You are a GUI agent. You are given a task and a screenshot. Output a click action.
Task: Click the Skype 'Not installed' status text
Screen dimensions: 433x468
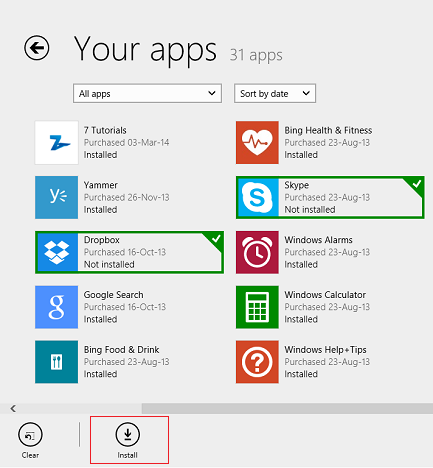coord(310,210)
